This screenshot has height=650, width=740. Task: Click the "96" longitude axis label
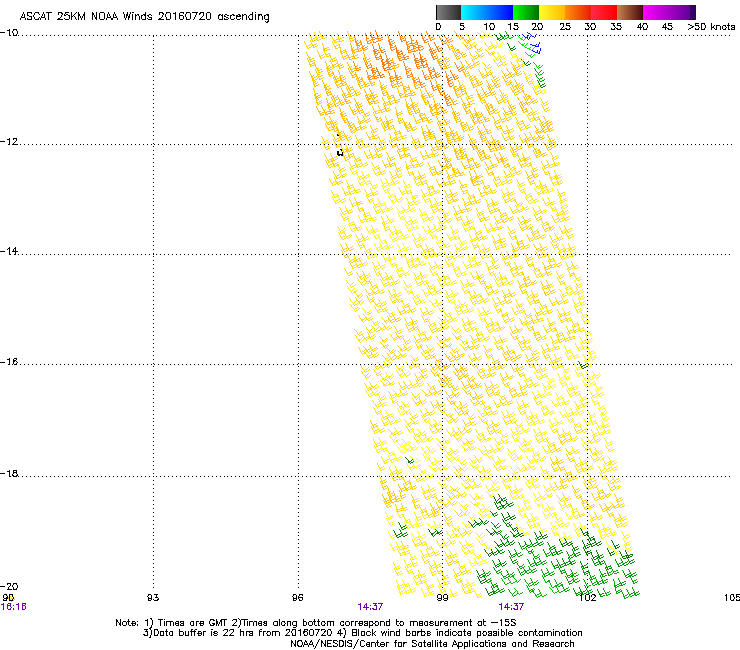pyautogui.click(x=297, y=598)
